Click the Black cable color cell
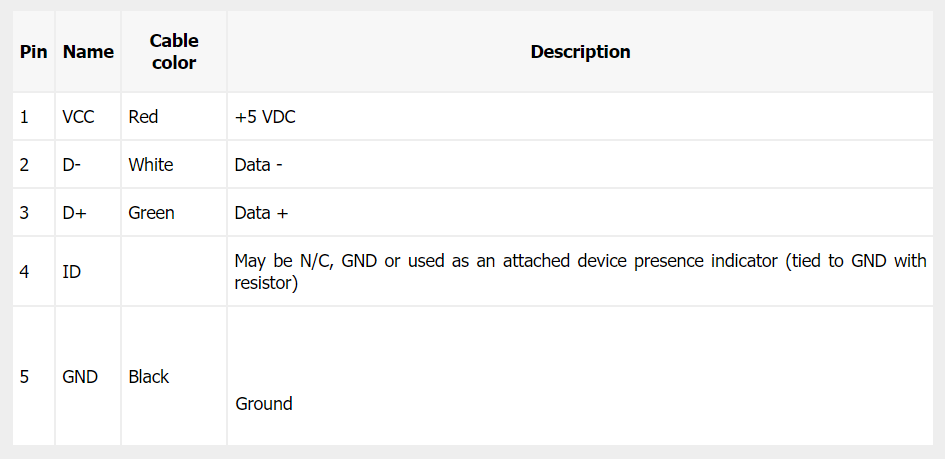The height and width of the screenshot is (459, 945). (x=149, y=377)
